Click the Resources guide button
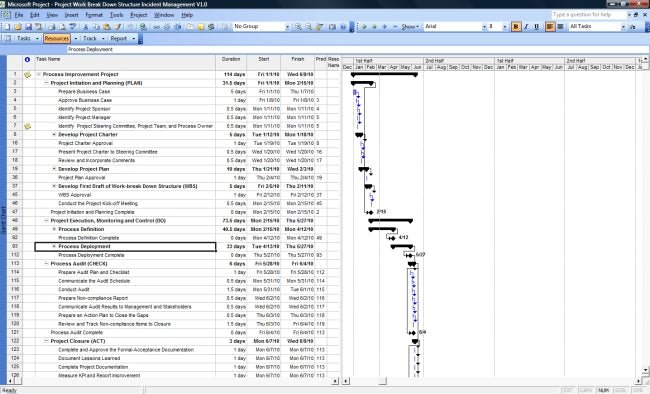Viewport: 650px width, 394px height. pyautogui.click(x=57, y=39)
